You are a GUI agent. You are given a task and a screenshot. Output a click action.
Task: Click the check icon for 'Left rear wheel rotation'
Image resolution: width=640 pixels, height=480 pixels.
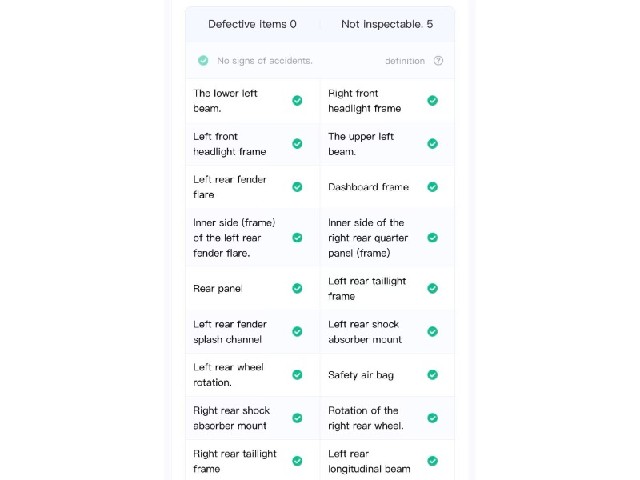297,375
